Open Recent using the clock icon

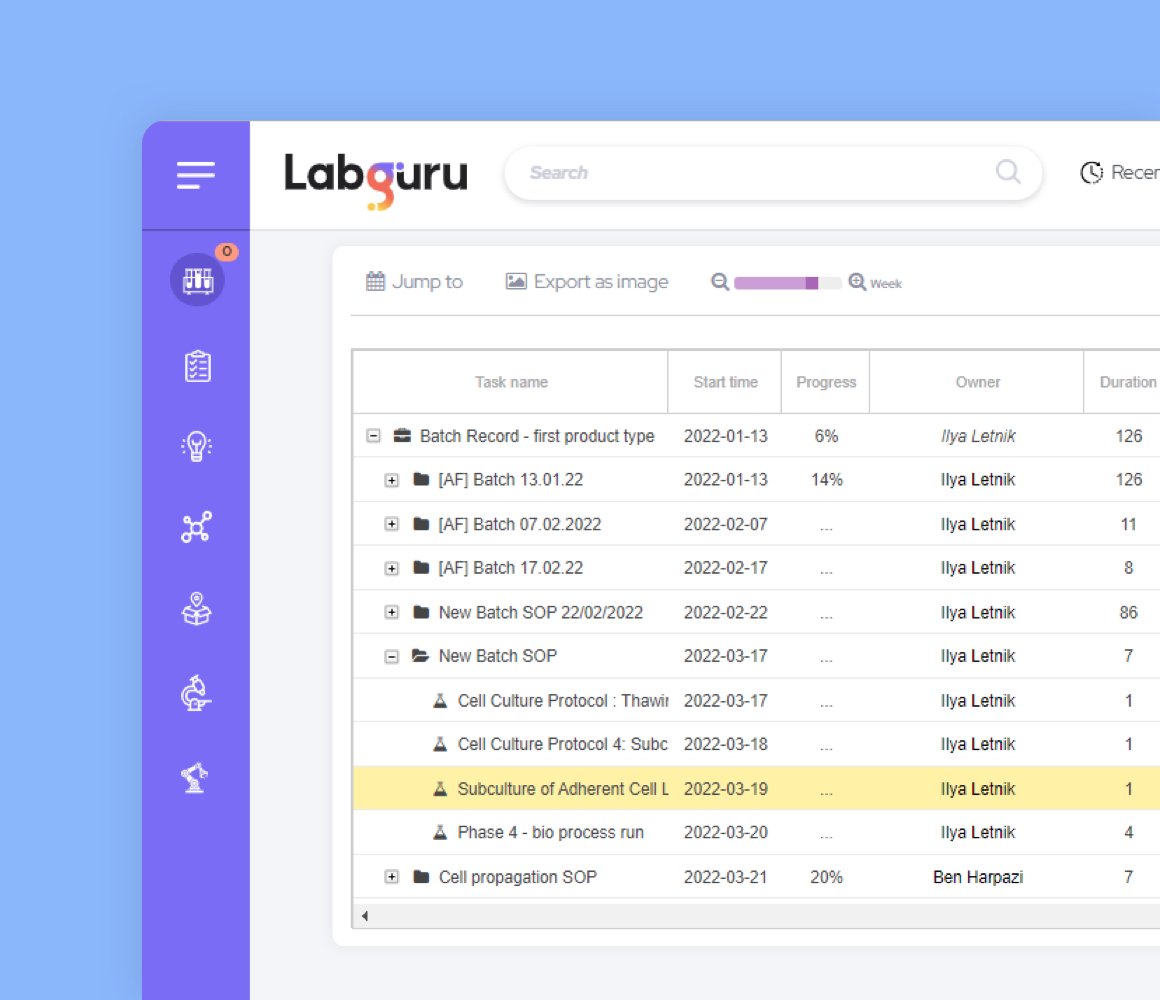pyautogui.click(x=1091, y=172)
